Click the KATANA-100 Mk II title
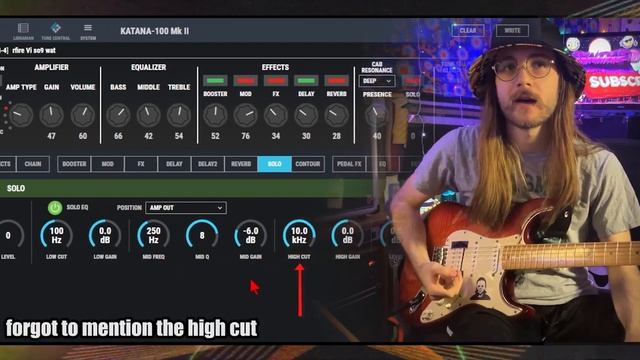Screen dimensions: 640x360 (154, 31)
